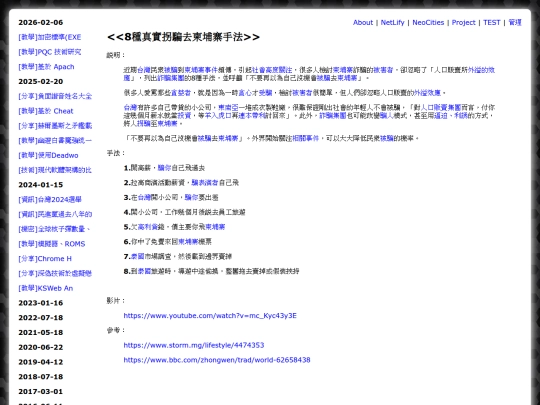Open the sidebar article mentioning Apach
This screenshot has height=405, width=540.
tap(46, 67)
